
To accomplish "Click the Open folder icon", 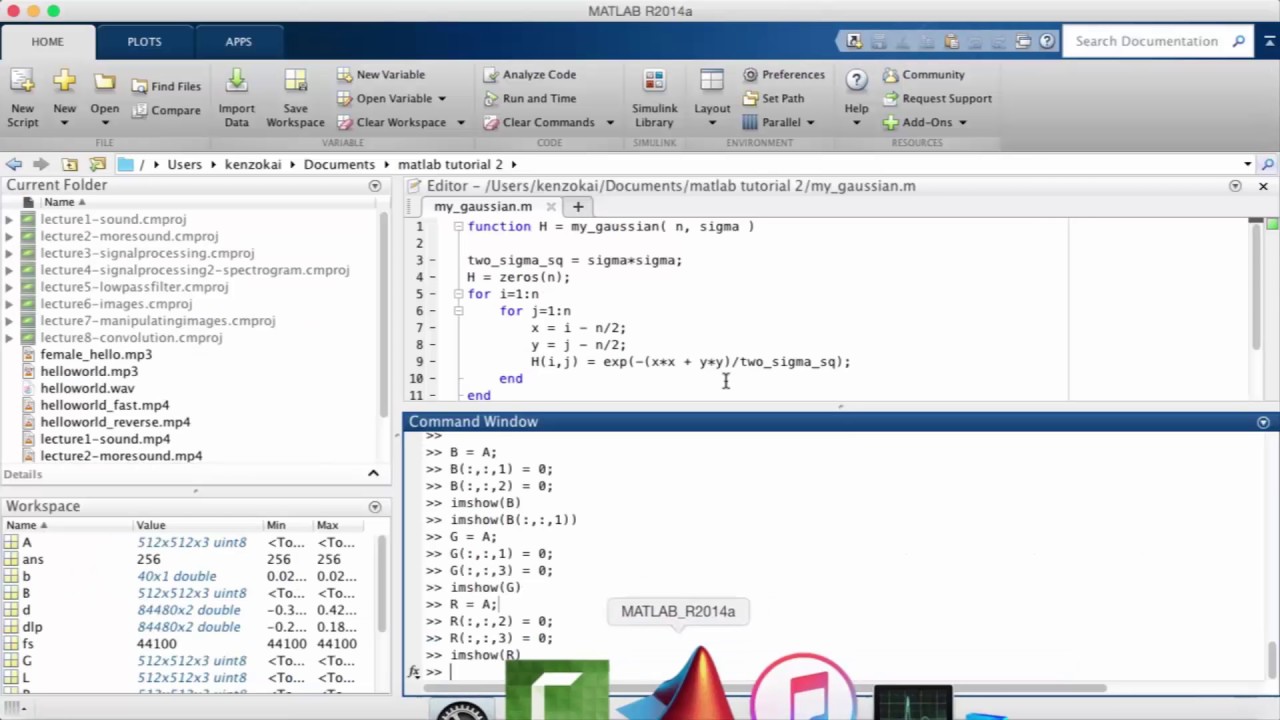I will tap(104, 82).
